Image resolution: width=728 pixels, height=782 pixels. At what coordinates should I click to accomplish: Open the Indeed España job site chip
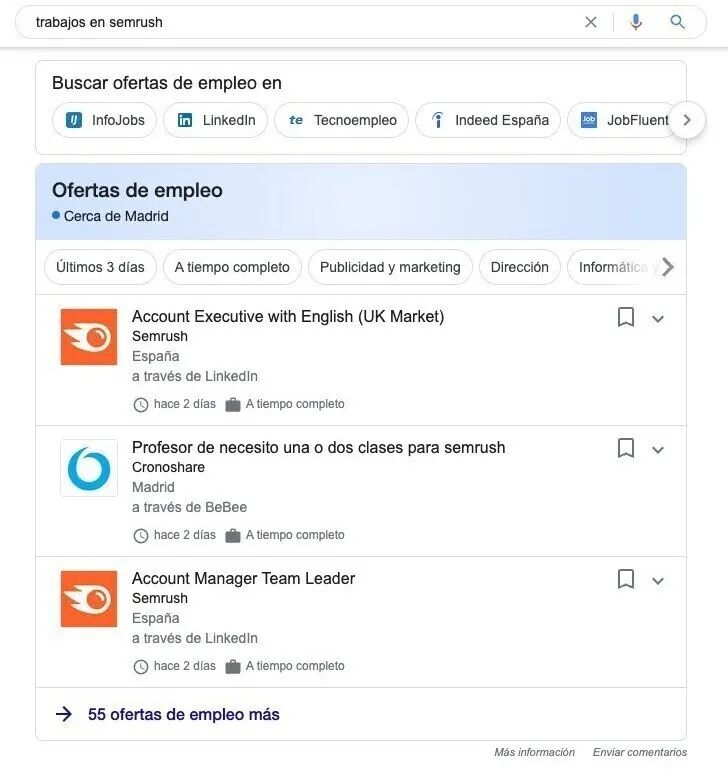[488, 120]
